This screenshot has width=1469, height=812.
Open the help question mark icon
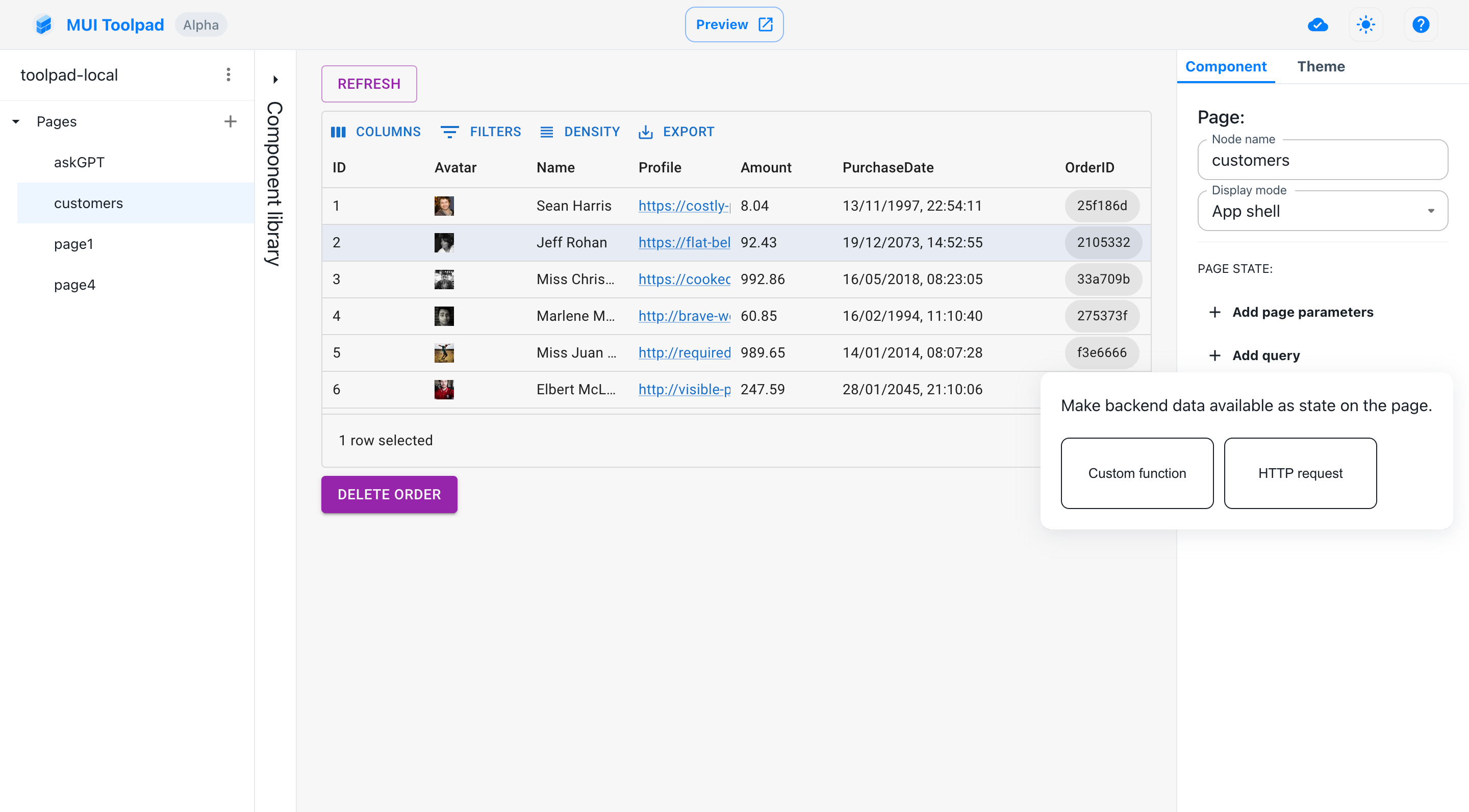point(1420,24)
